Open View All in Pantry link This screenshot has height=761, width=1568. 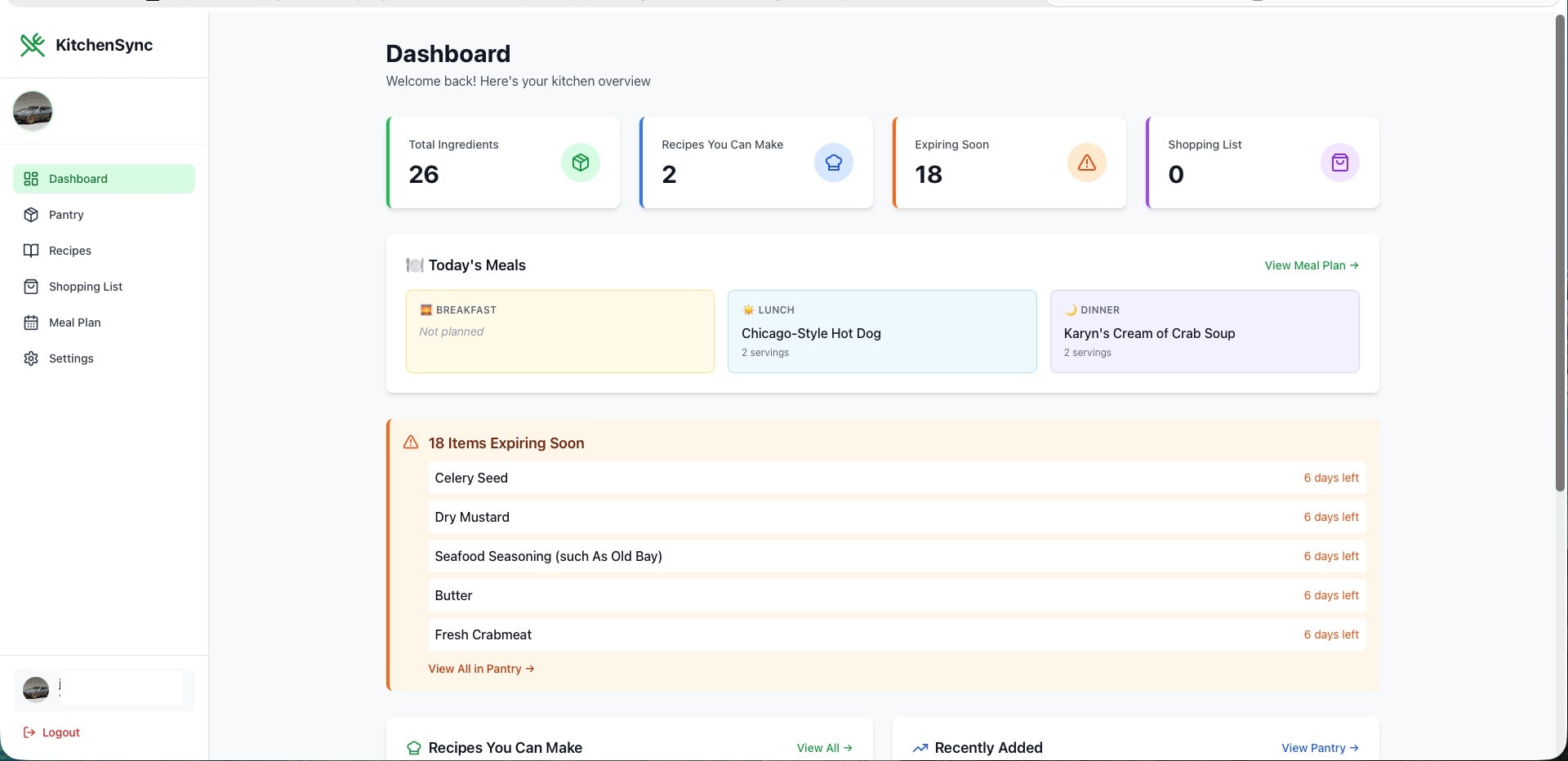pos(481,669)
